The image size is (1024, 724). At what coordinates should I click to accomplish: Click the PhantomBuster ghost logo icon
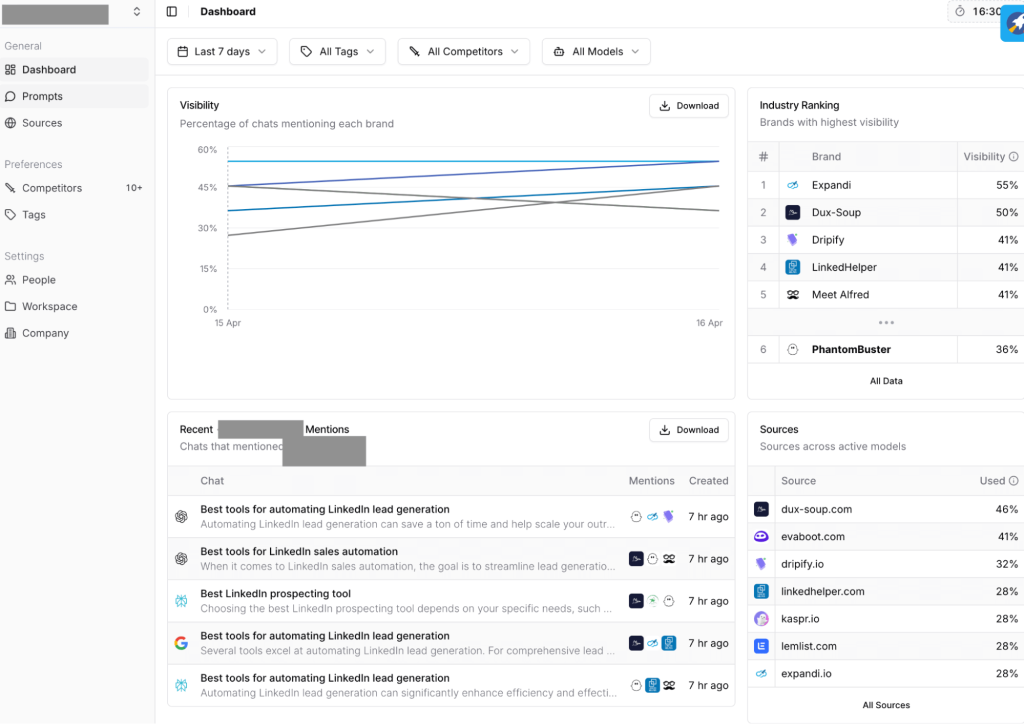(x=793, y=350)
